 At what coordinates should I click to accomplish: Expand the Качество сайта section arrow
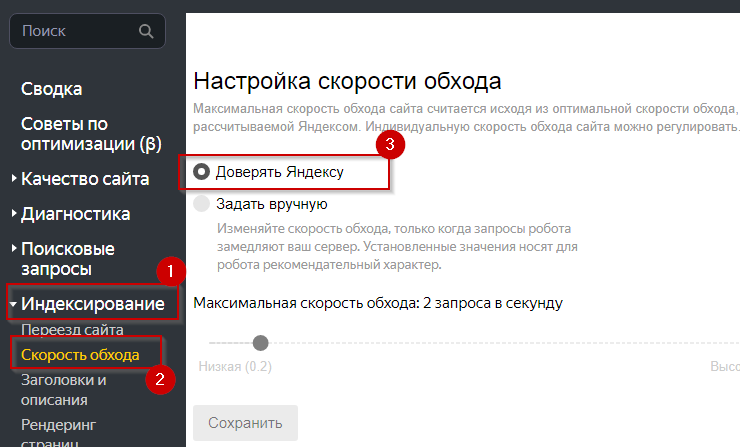[x=14, y=180]
